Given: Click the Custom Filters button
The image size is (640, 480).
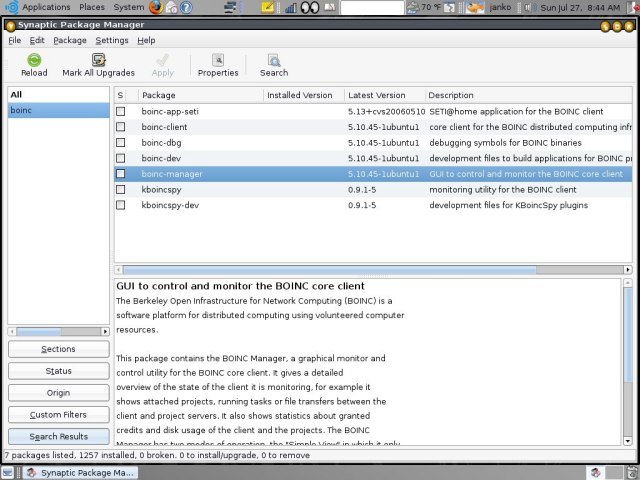Looking at the screenshot, I should [x=58, y=415].
